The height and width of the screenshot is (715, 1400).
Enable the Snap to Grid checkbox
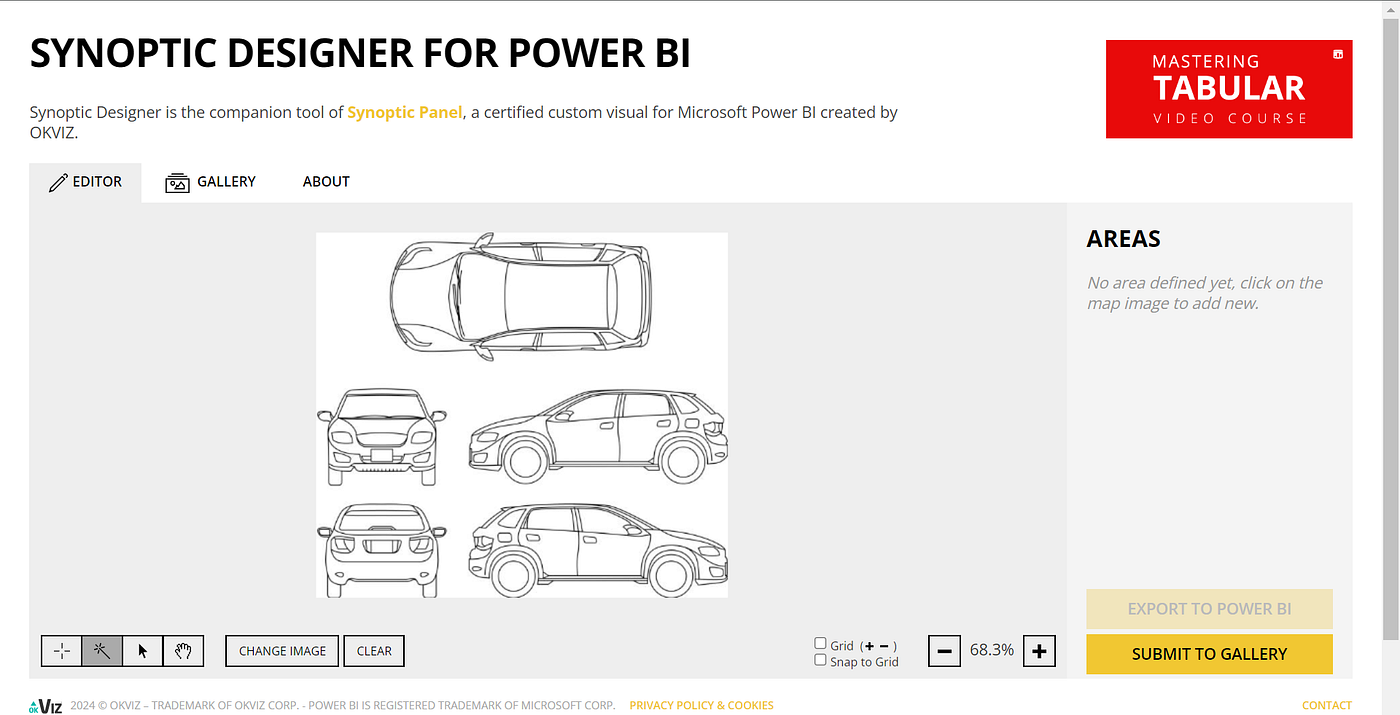[820, 660]
